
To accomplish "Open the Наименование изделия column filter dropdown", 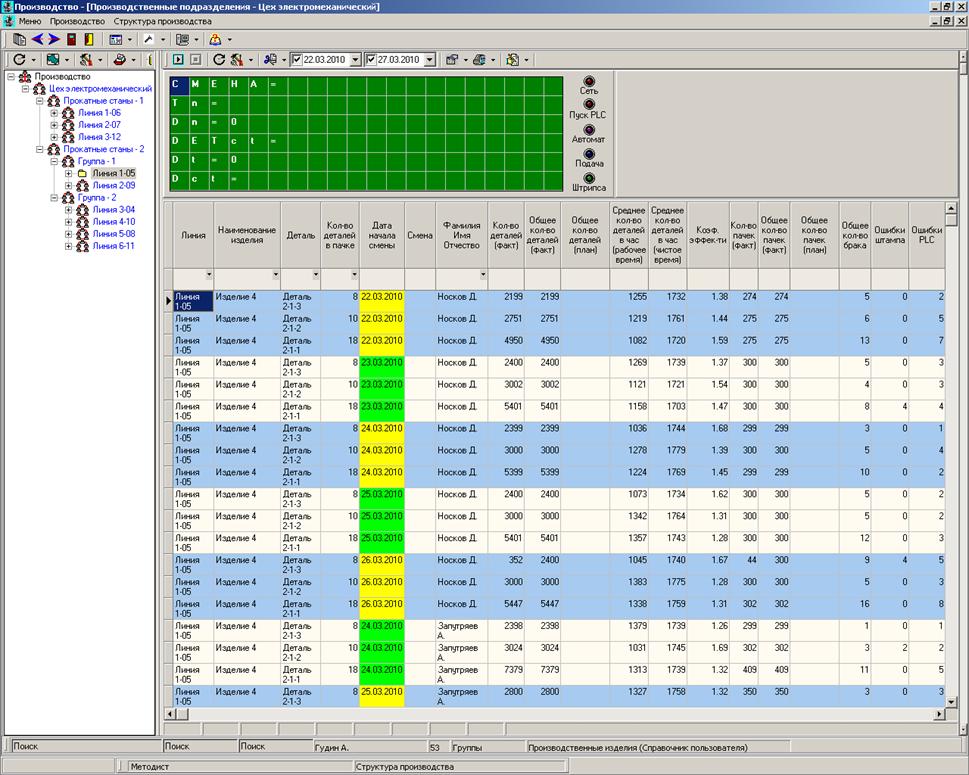I will pyautogui.click(x=276, y=274).
